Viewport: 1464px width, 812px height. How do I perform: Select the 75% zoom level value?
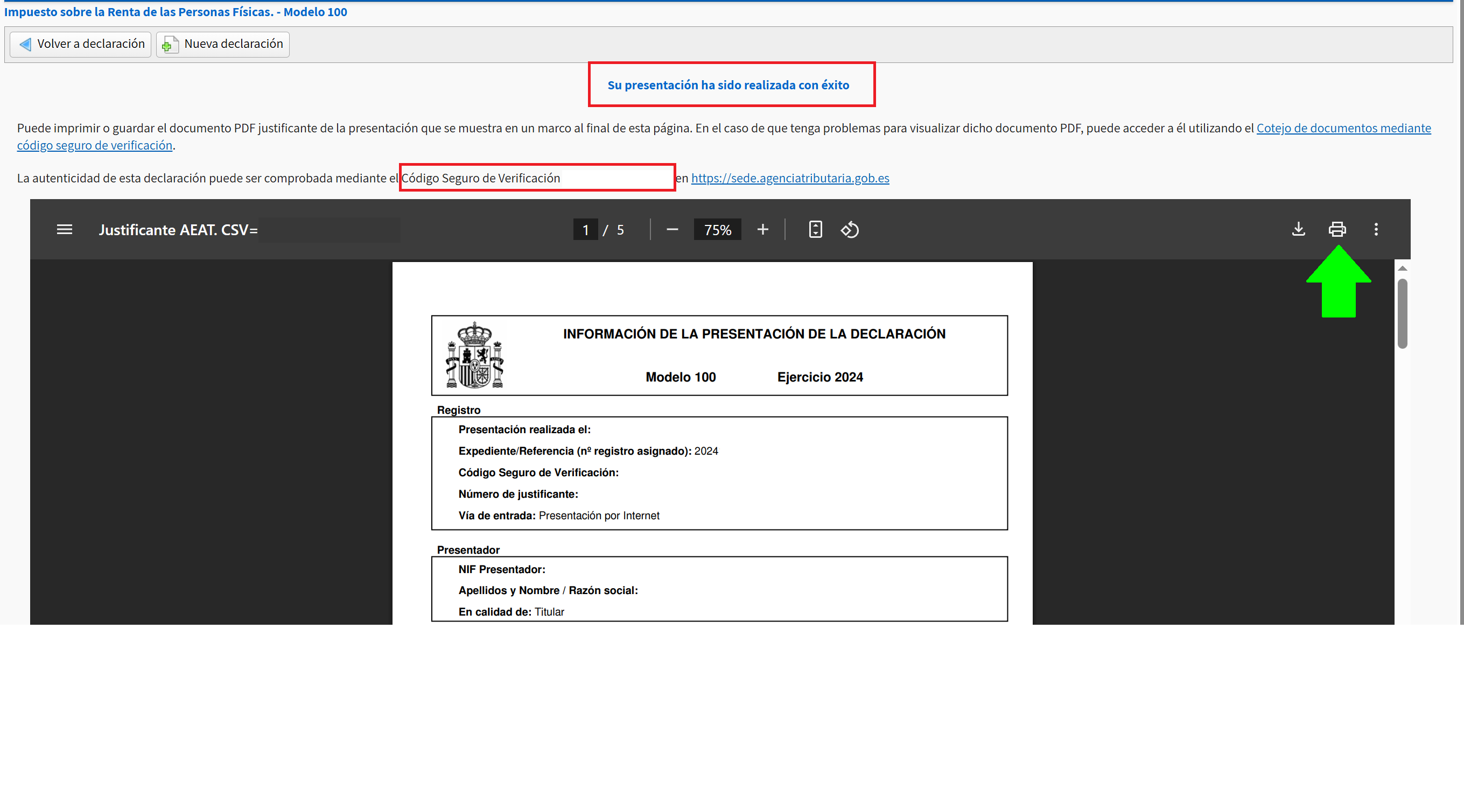pos(717,229)
